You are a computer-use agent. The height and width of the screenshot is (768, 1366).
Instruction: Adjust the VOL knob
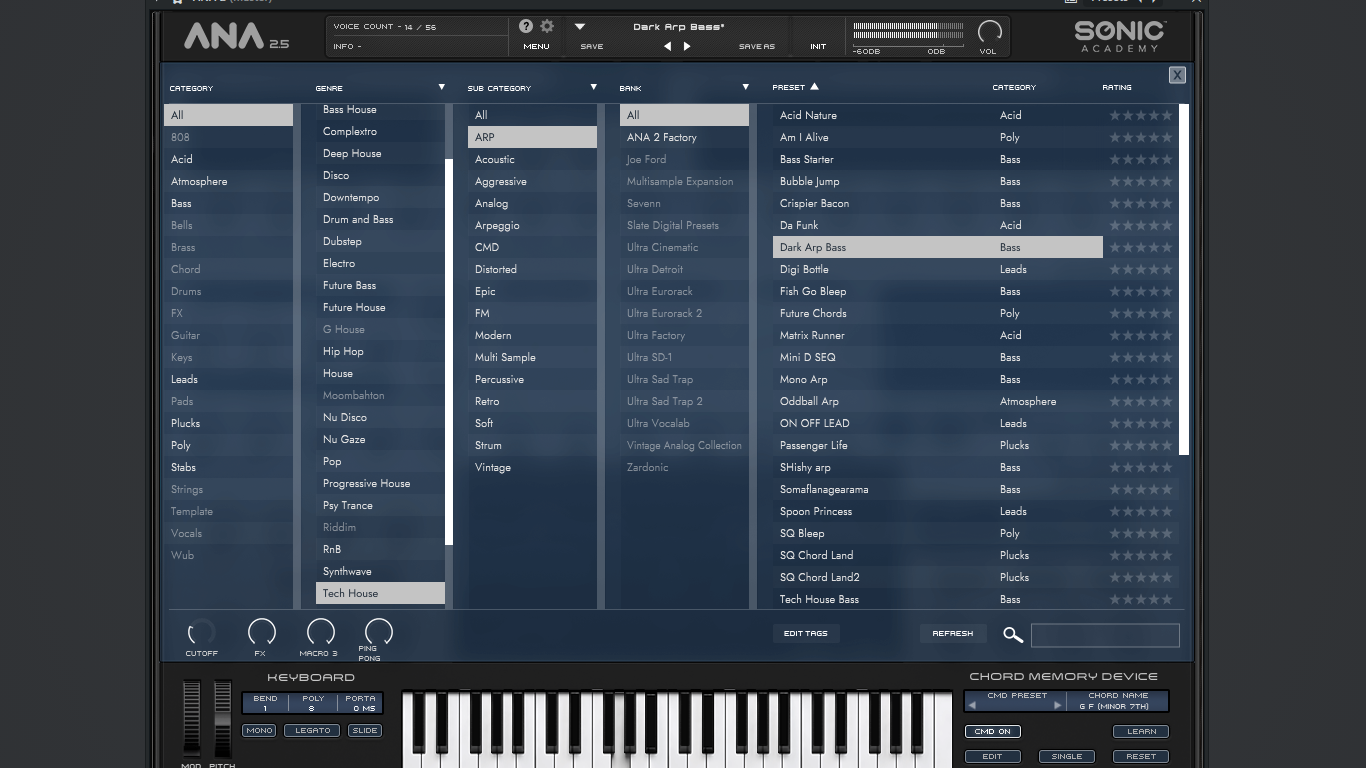[x=989, y=32]
